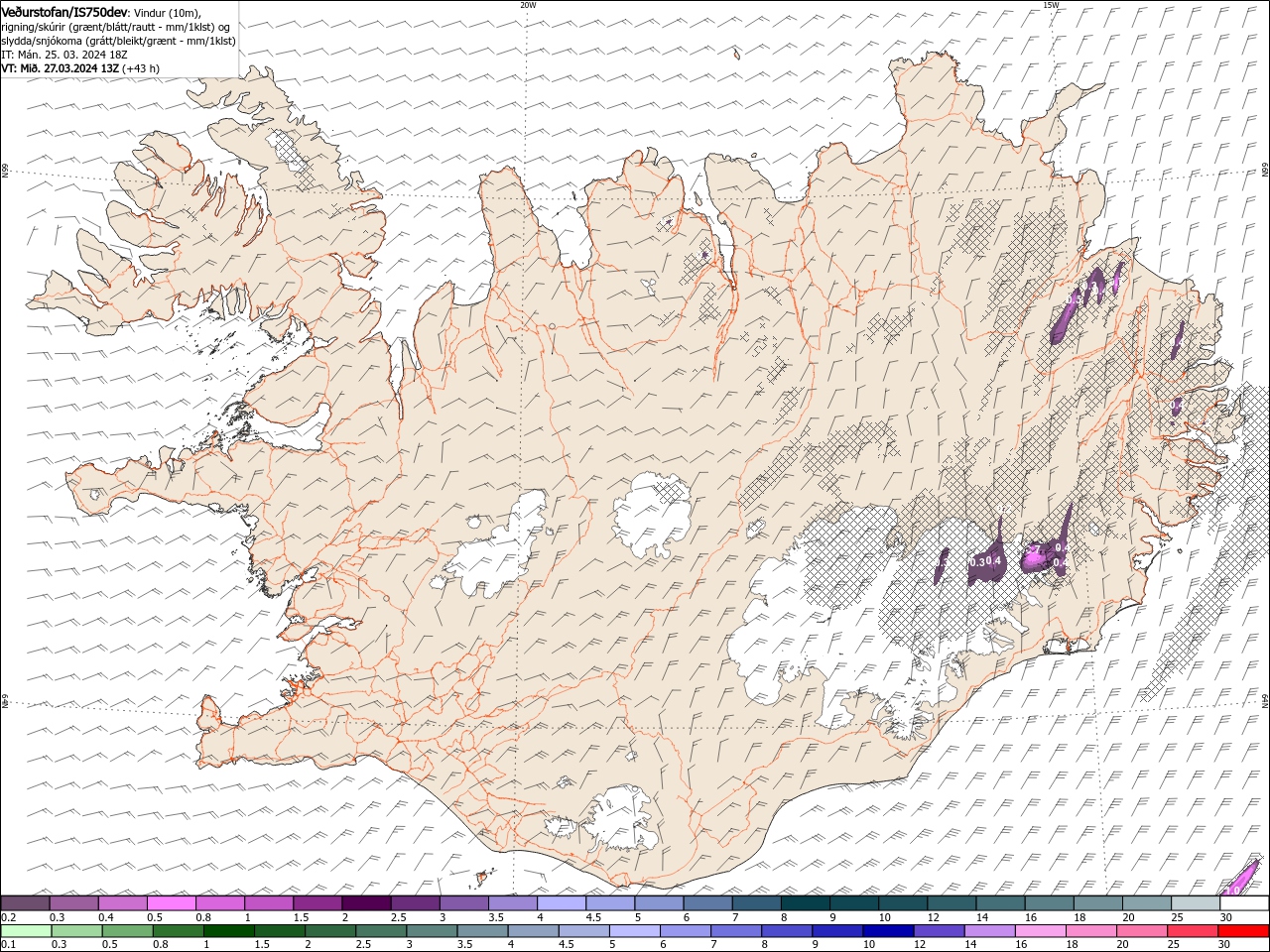Click the 15W longitude label at top

[1051, 5]
